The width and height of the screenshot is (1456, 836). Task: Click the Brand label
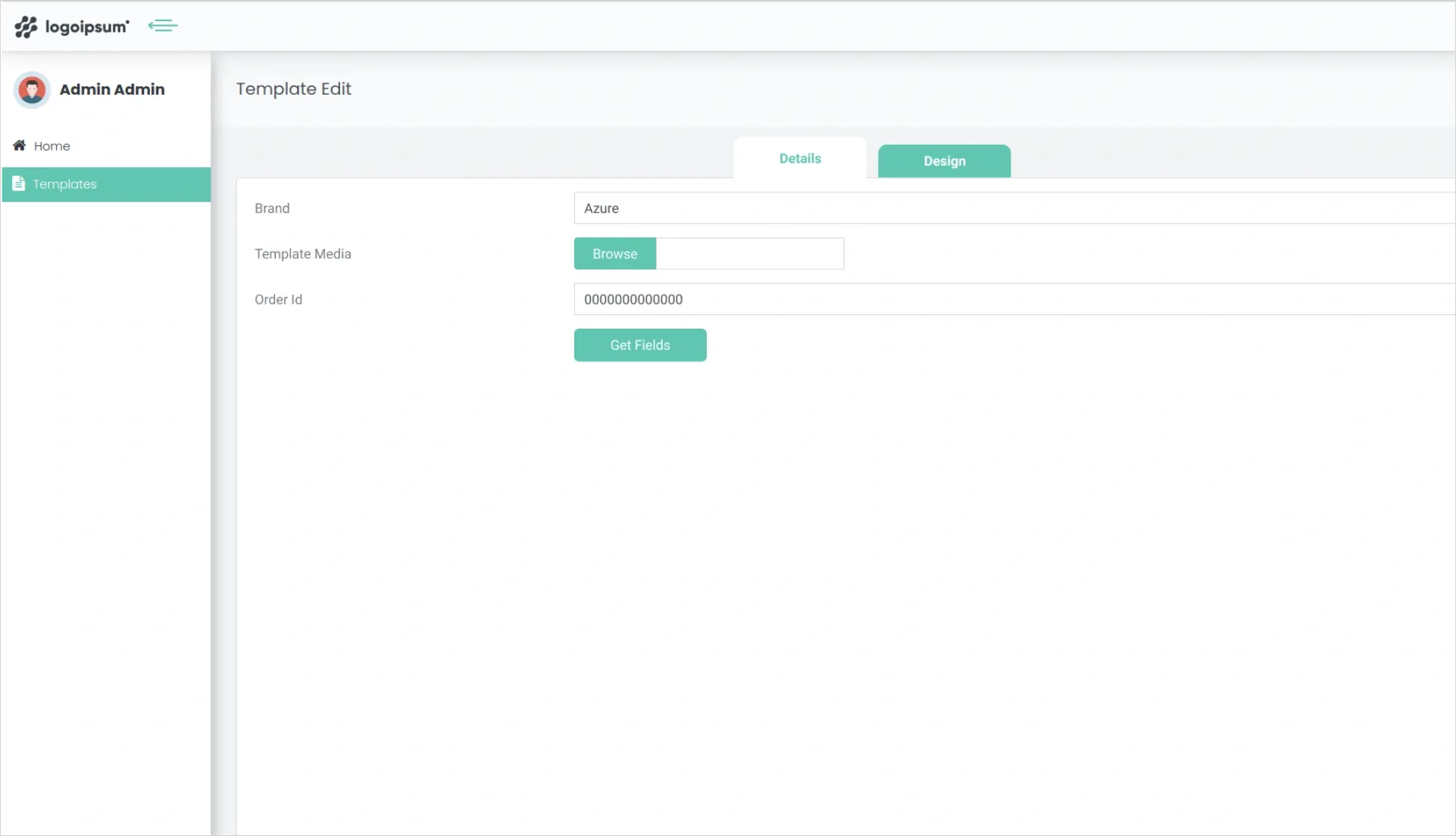point(272,208)
